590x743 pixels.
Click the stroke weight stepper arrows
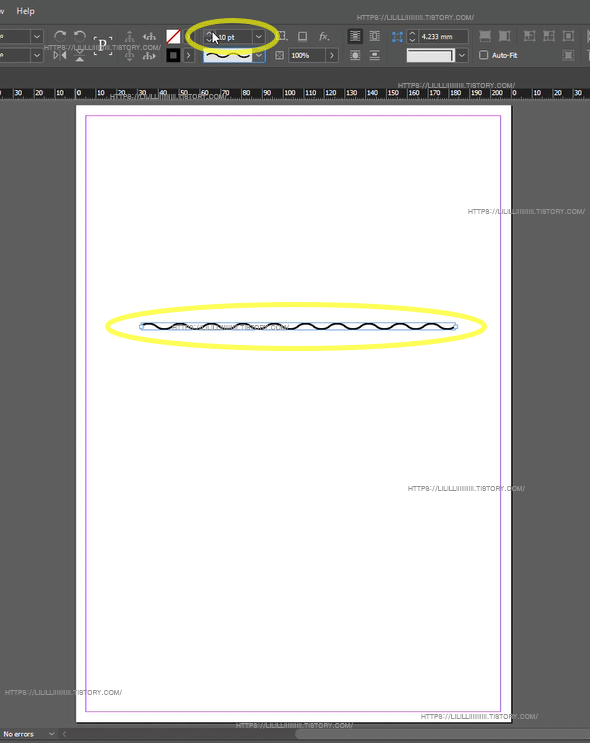pos(209,36)
